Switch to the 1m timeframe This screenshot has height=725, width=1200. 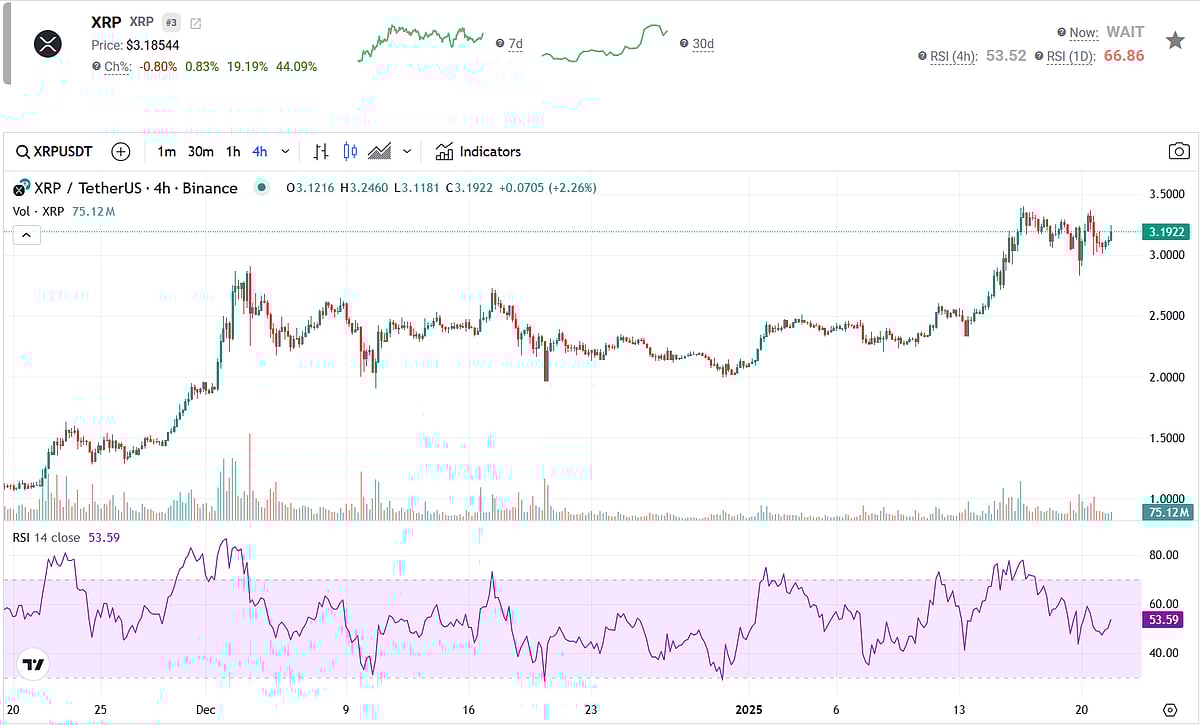(x=166, y=152)
